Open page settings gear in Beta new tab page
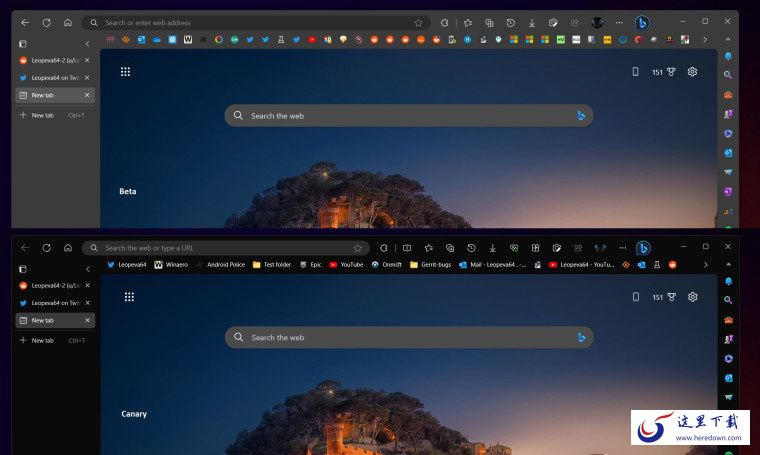 (692, 72)
